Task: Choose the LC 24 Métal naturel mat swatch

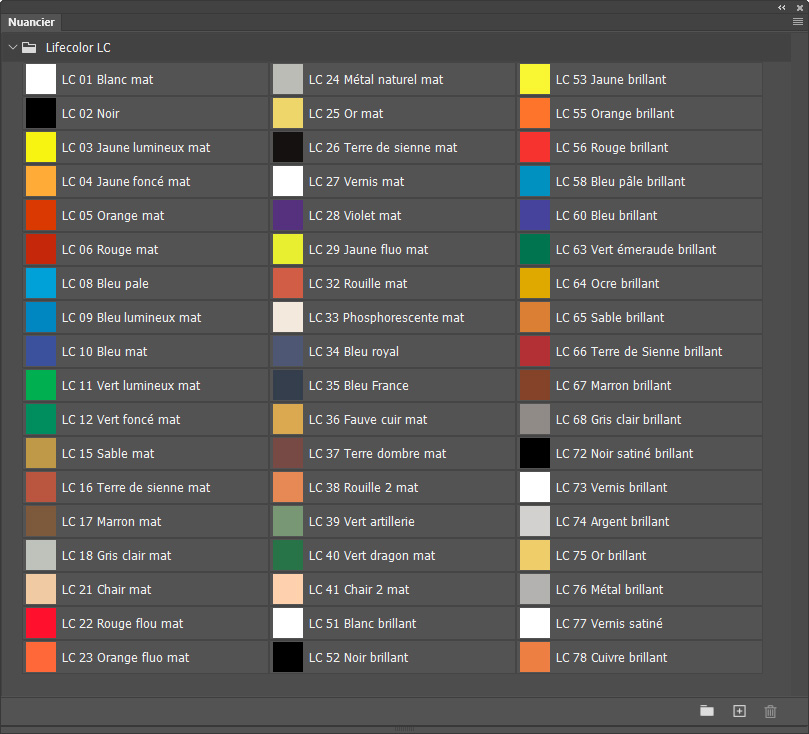Action: 288,79
